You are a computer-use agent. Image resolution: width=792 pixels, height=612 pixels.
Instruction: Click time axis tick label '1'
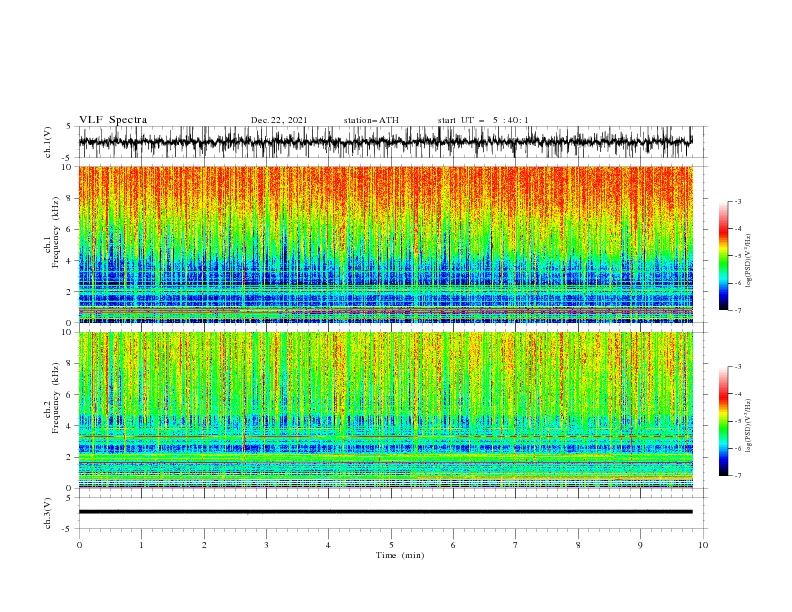tap(141, 545)
